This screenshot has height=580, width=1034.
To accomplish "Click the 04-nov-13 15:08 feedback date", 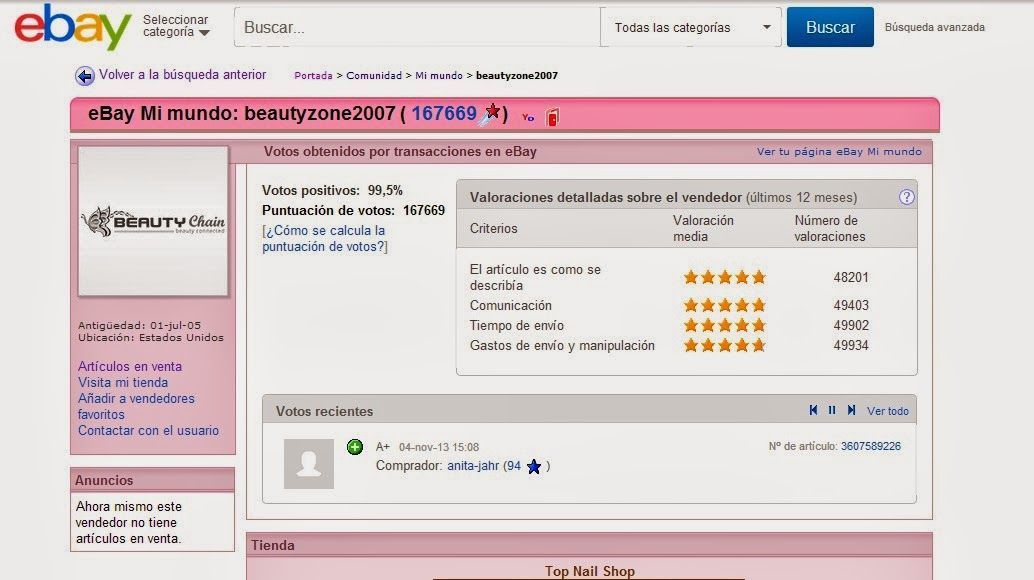I will point(439,447).
